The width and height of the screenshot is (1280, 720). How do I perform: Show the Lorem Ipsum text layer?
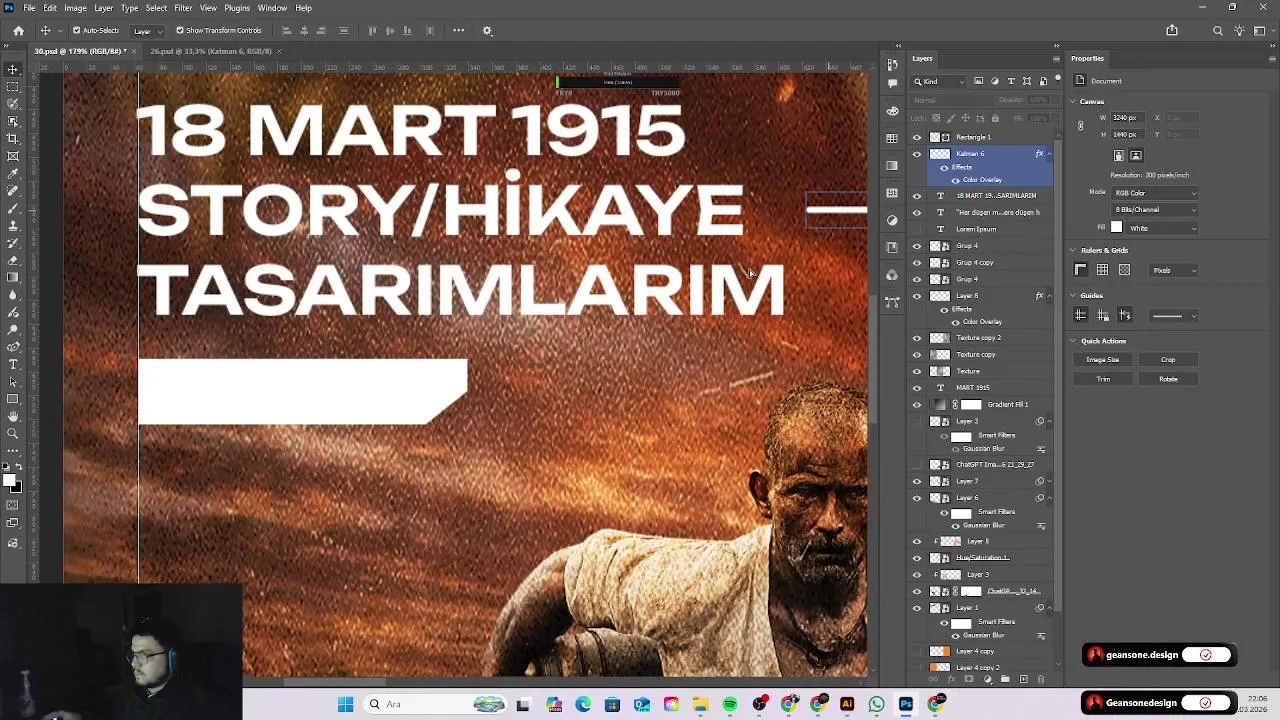click(x=917, y=229)
